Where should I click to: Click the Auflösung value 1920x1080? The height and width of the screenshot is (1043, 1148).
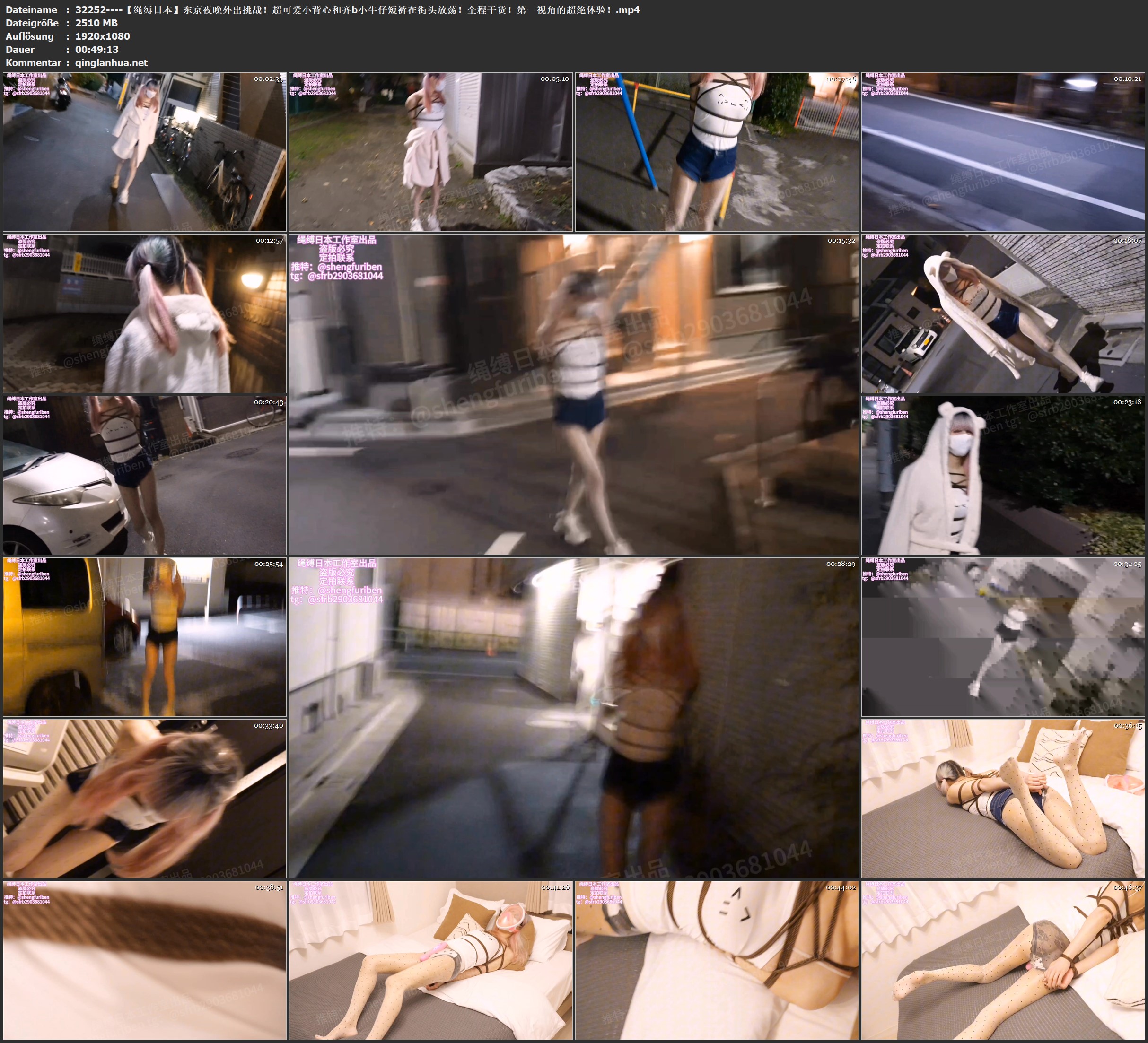coord(103,36)
